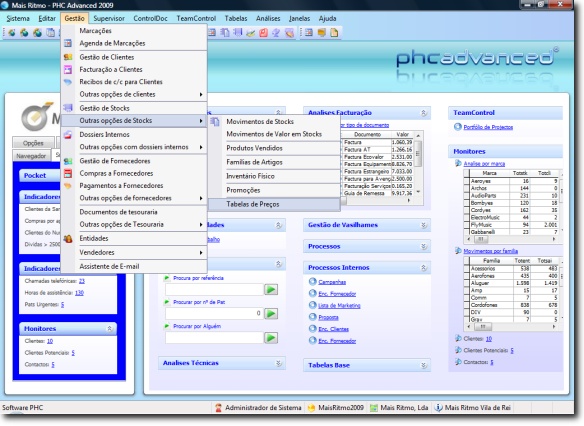Collapse the Processos Internos panel
Screen dimensions: 584x426
[423, 267]
